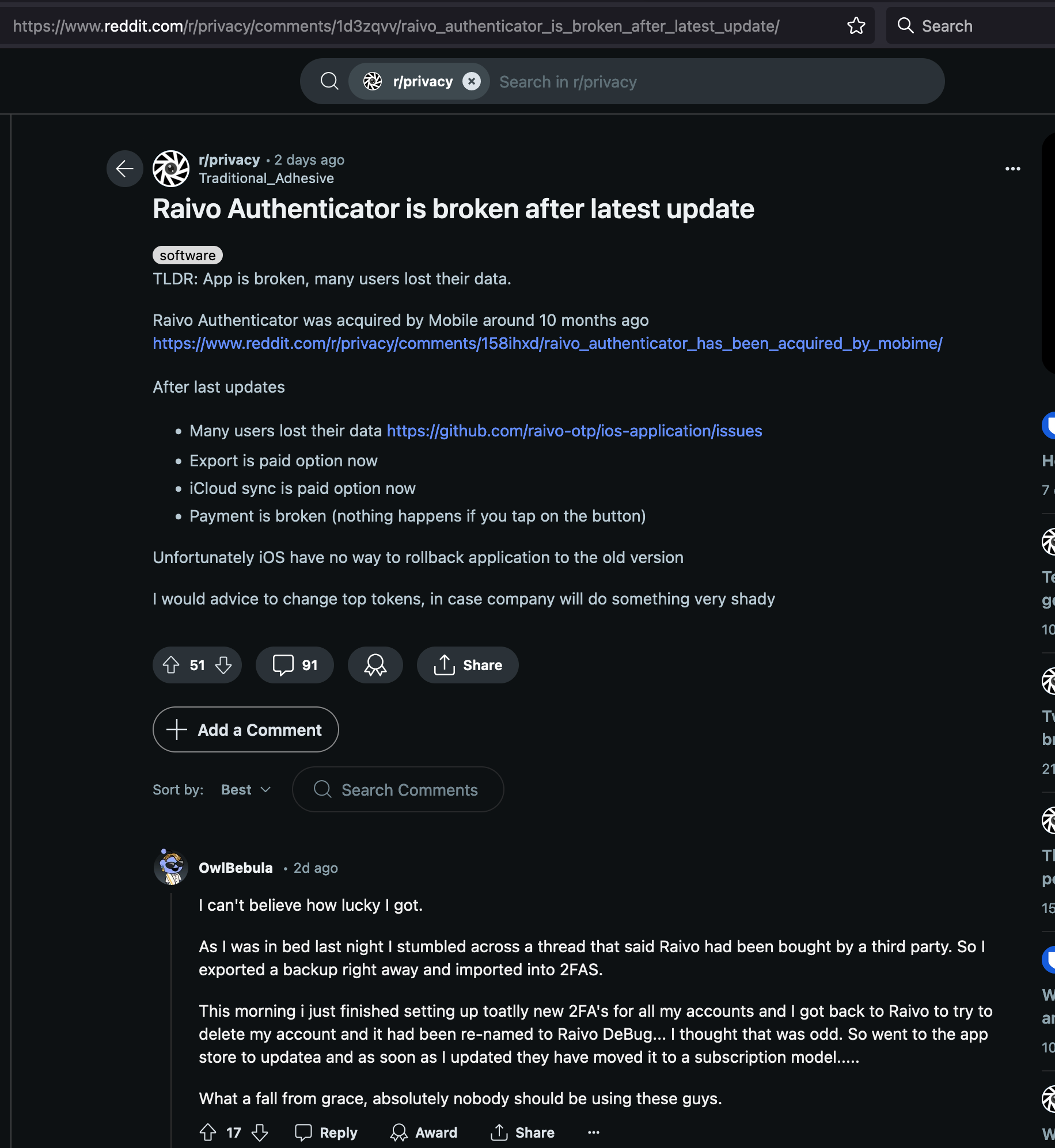This screenshot has height=1148, width=1055.
Task: Give an award to the post
Action: point(375,665)
